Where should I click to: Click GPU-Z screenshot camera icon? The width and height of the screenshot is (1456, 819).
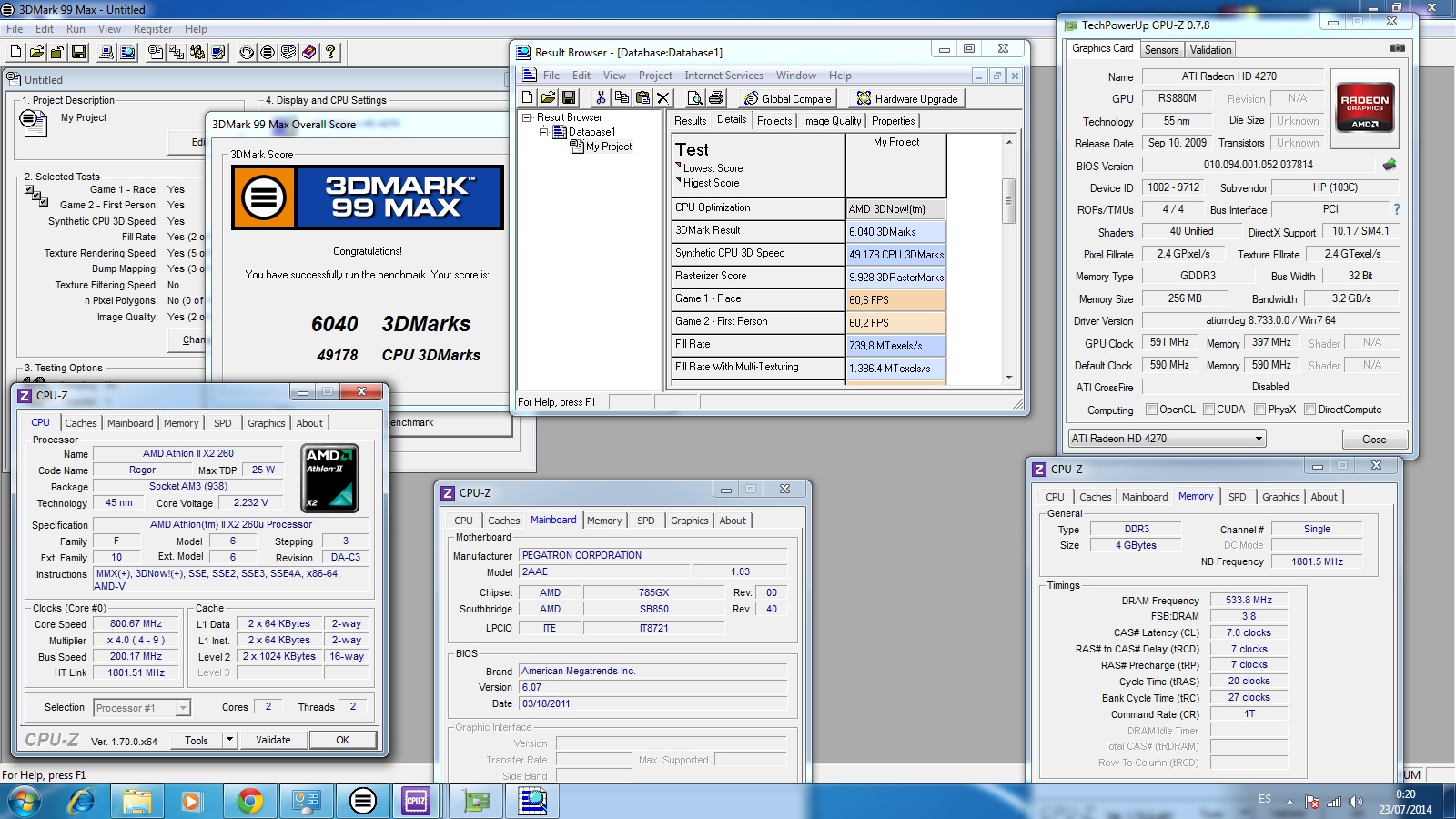click(1398, 48)
